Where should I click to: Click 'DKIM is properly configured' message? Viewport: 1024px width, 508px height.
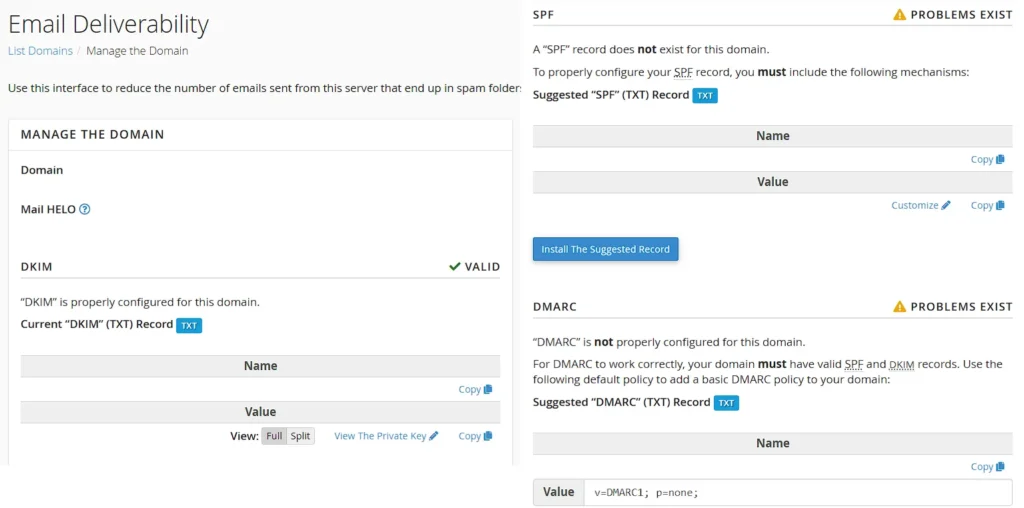(140, 303)
